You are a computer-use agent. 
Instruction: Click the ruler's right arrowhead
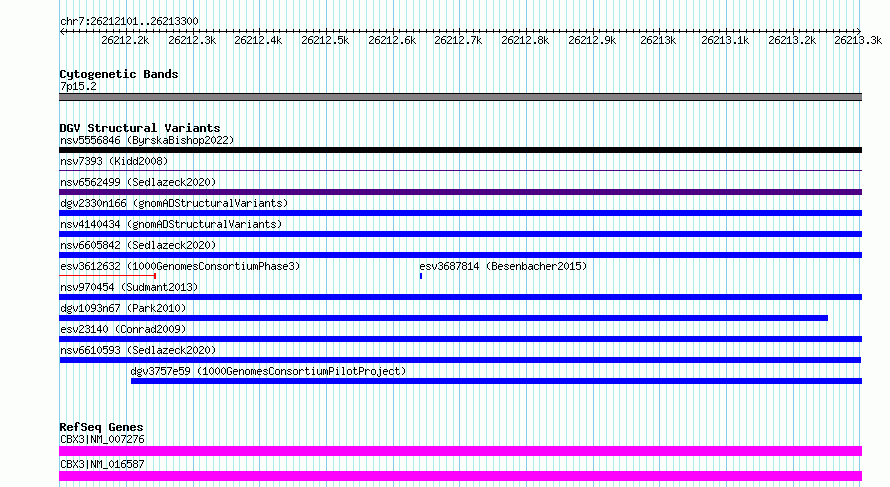coord(859,31)
